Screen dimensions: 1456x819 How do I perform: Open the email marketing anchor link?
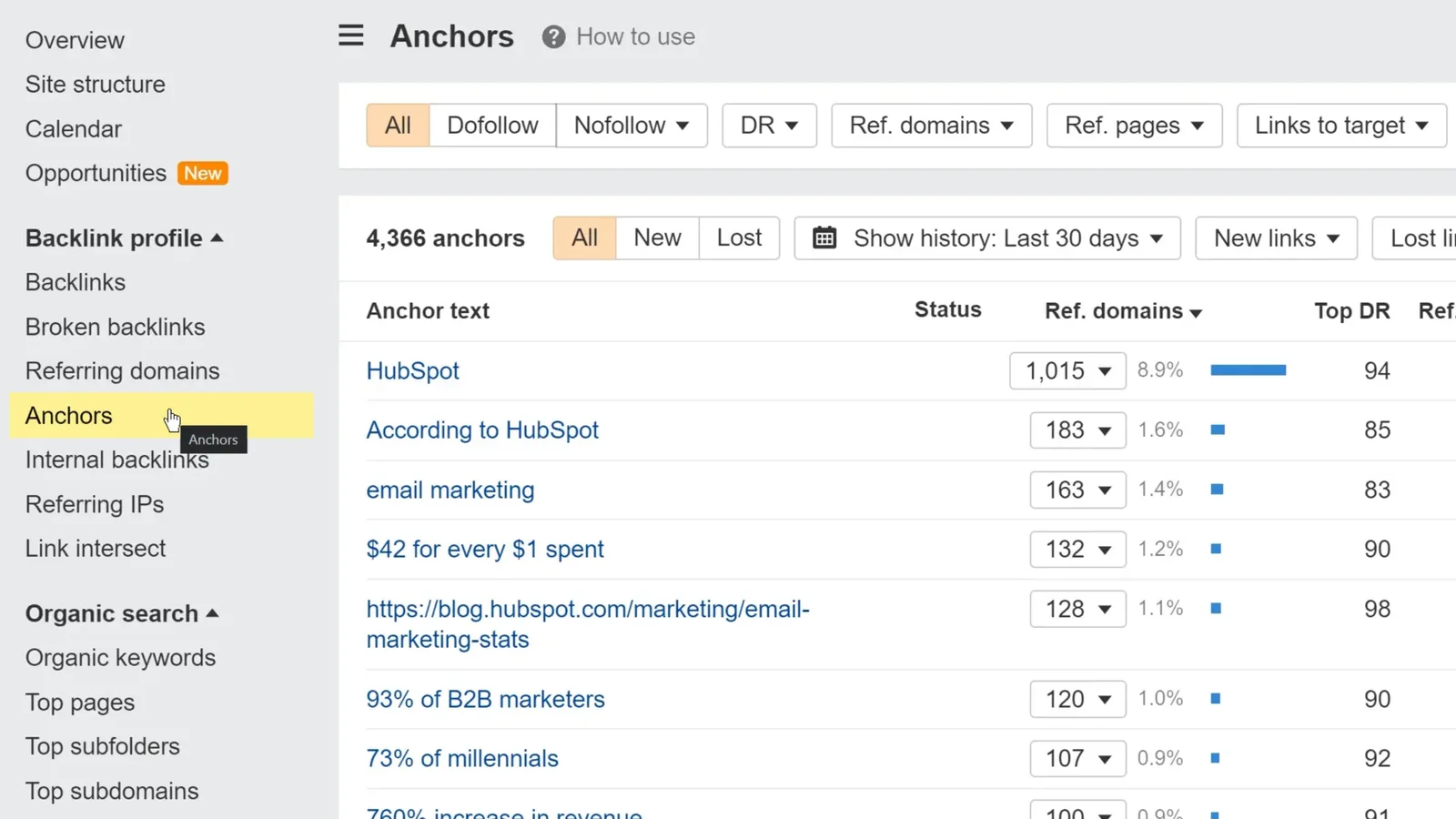[x=450, y=490]
